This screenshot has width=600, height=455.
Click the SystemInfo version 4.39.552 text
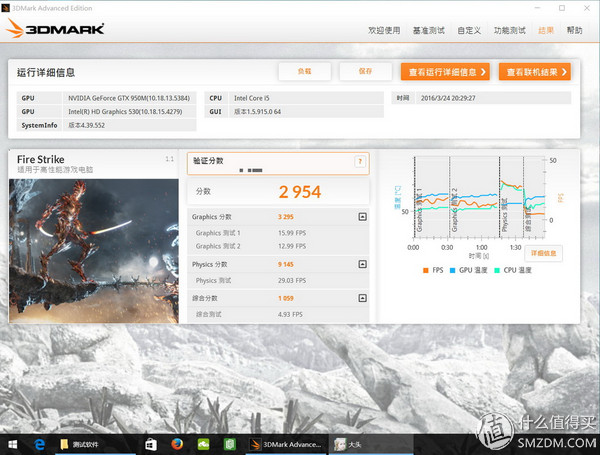[x=86, y=125]
